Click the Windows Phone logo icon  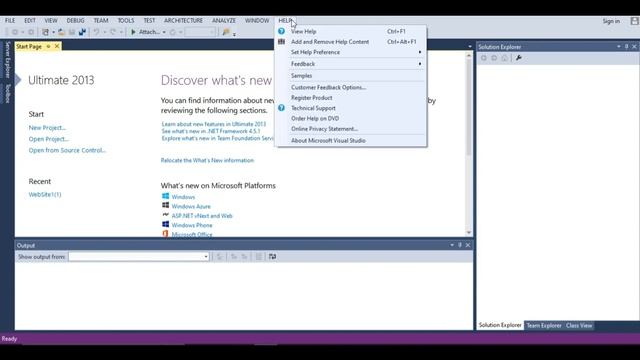pos(165,224)
